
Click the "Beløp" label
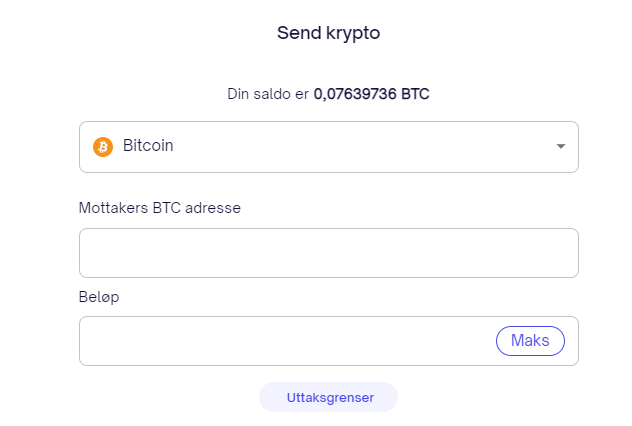99,297
